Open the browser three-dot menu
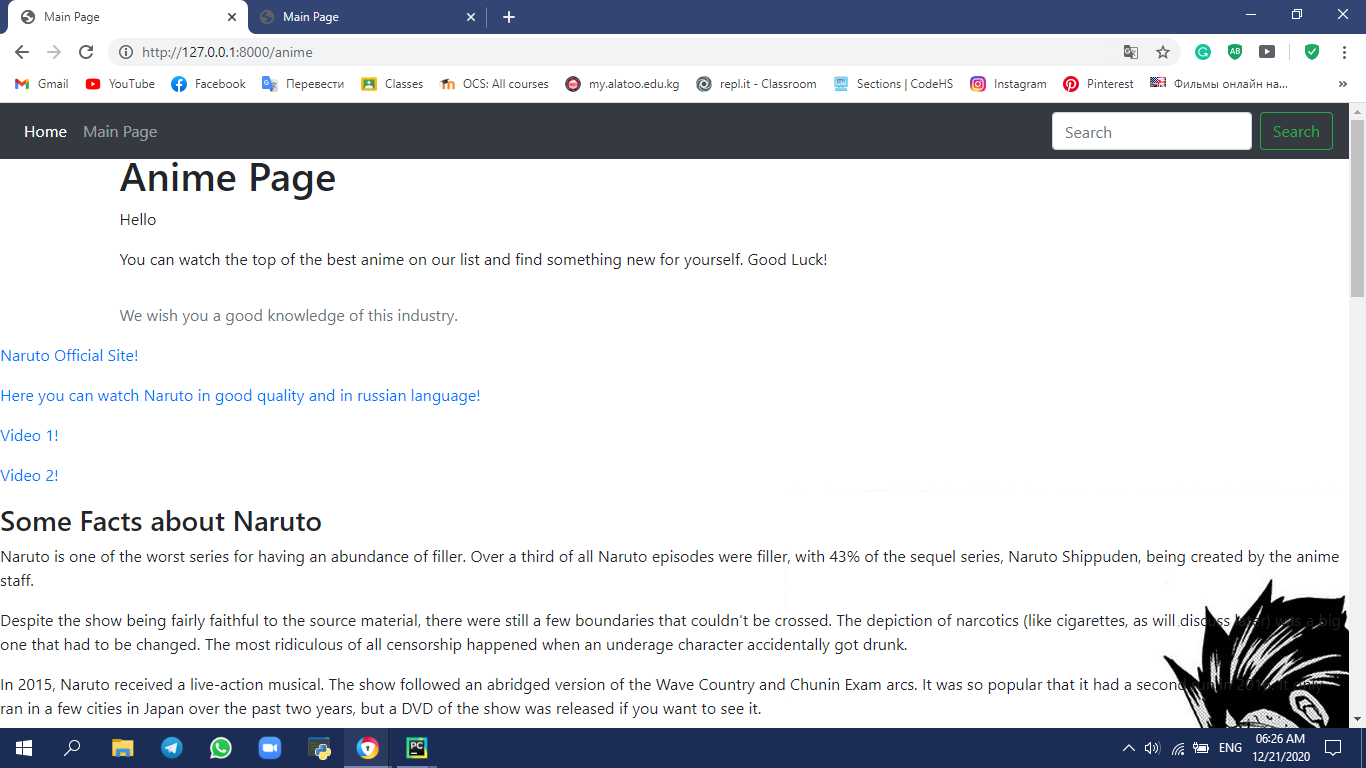Viewport: 1366px width, 768px height. tap(1344, 52)
